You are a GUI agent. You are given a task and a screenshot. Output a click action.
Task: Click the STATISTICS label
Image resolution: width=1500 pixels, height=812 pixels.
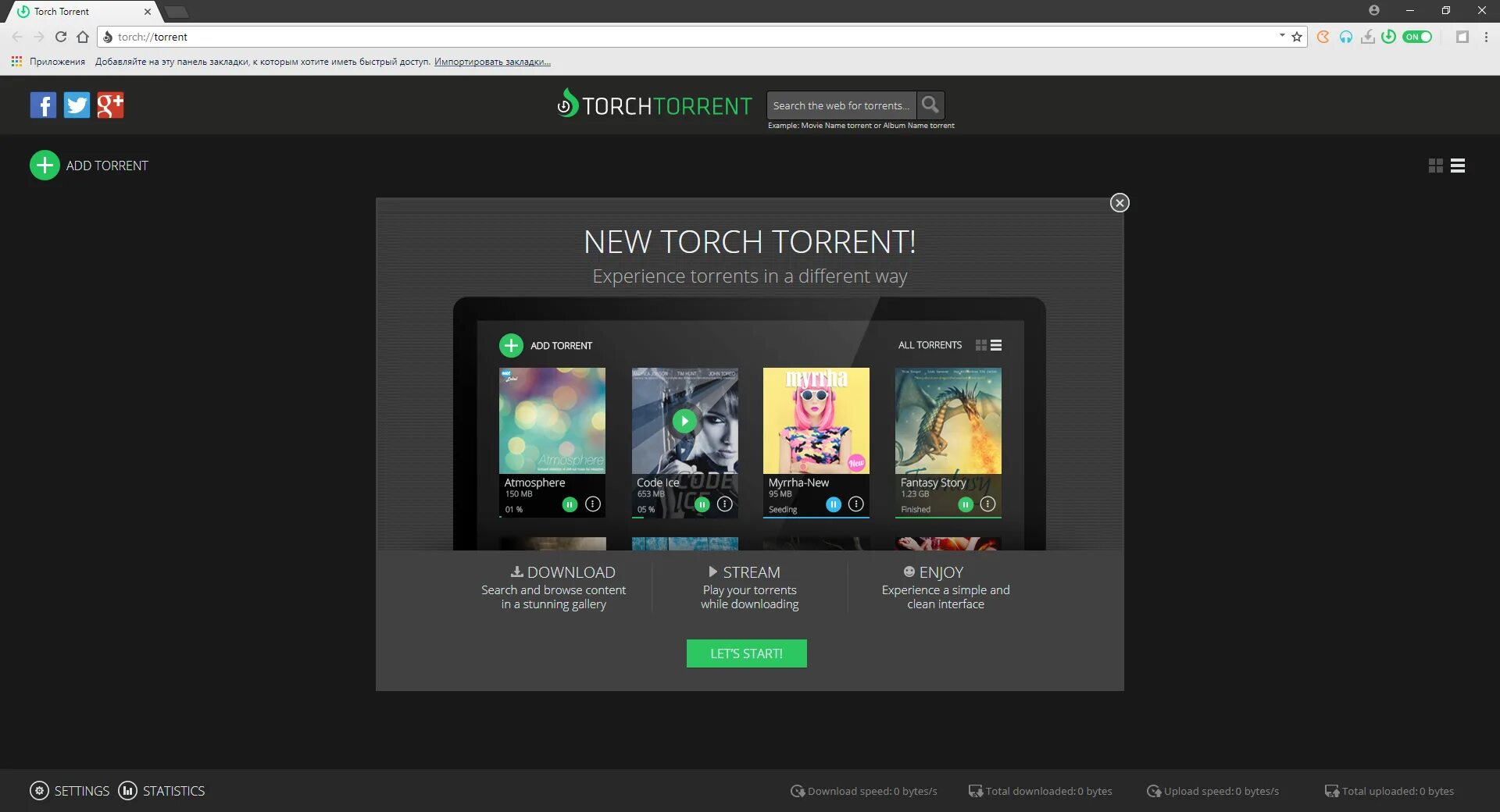(x=173, y=791)
